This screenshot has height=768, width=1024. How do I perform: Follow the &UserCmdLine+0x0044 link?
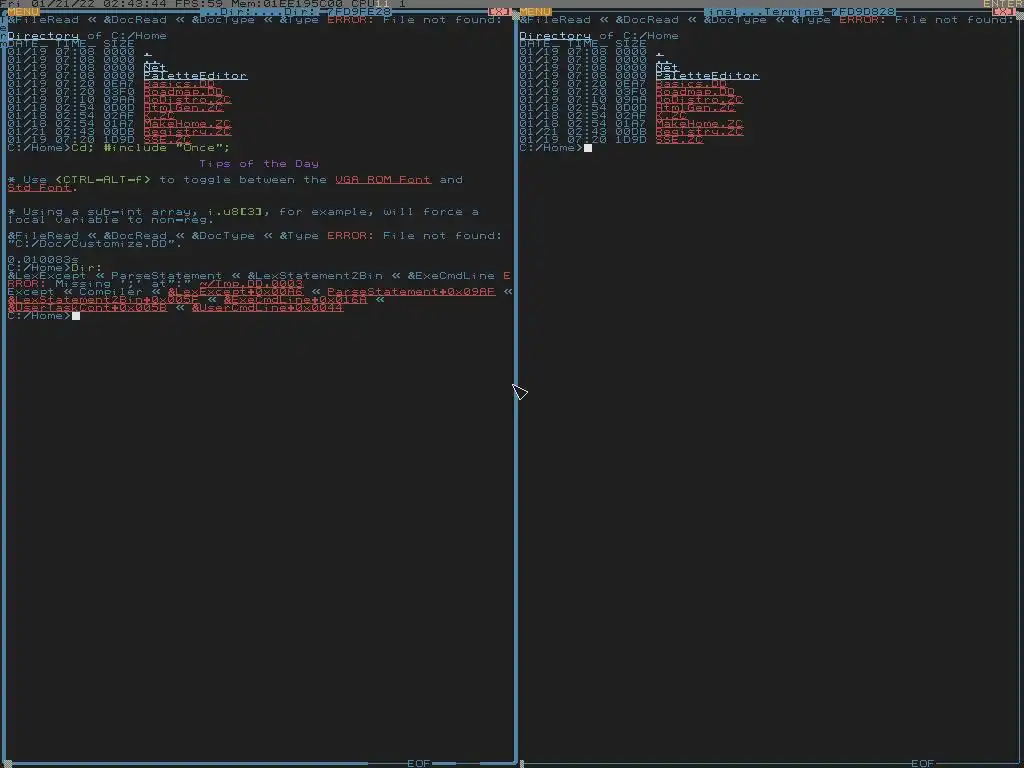(268, 308)
